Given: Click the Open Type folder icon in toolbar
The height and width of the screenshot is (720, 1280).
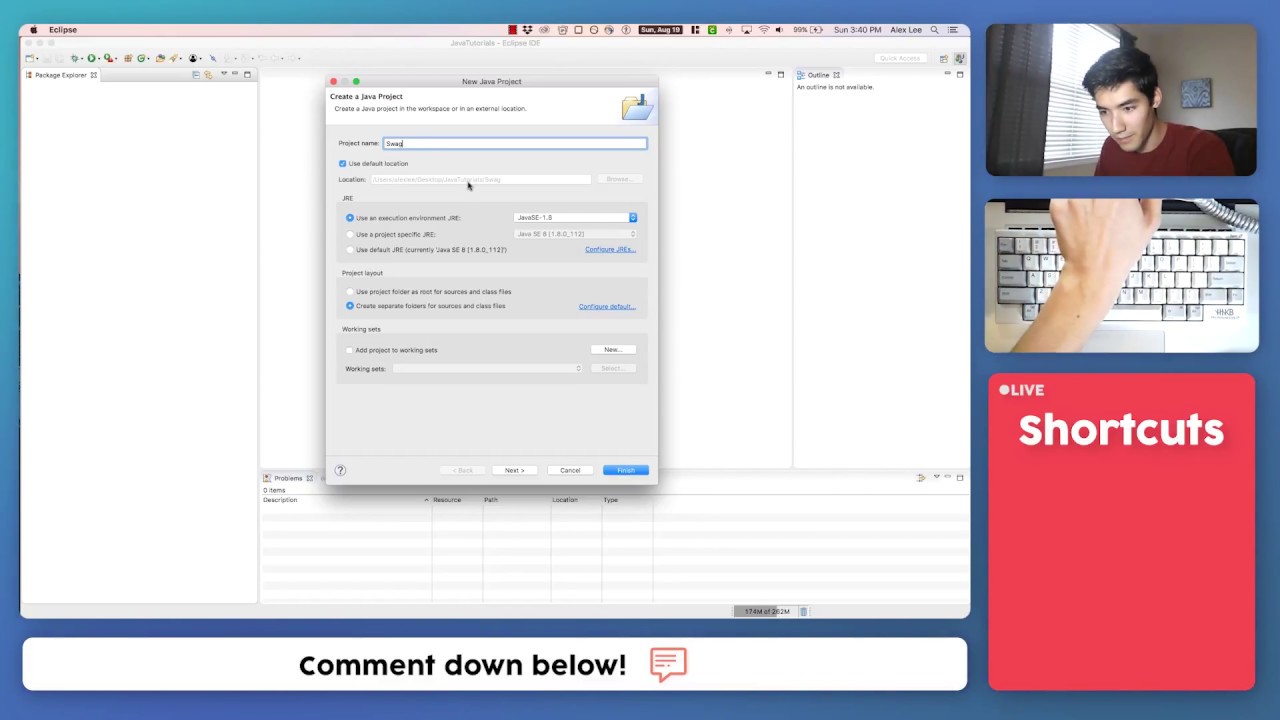Looking at the screenshot, I should click(160, 58).
